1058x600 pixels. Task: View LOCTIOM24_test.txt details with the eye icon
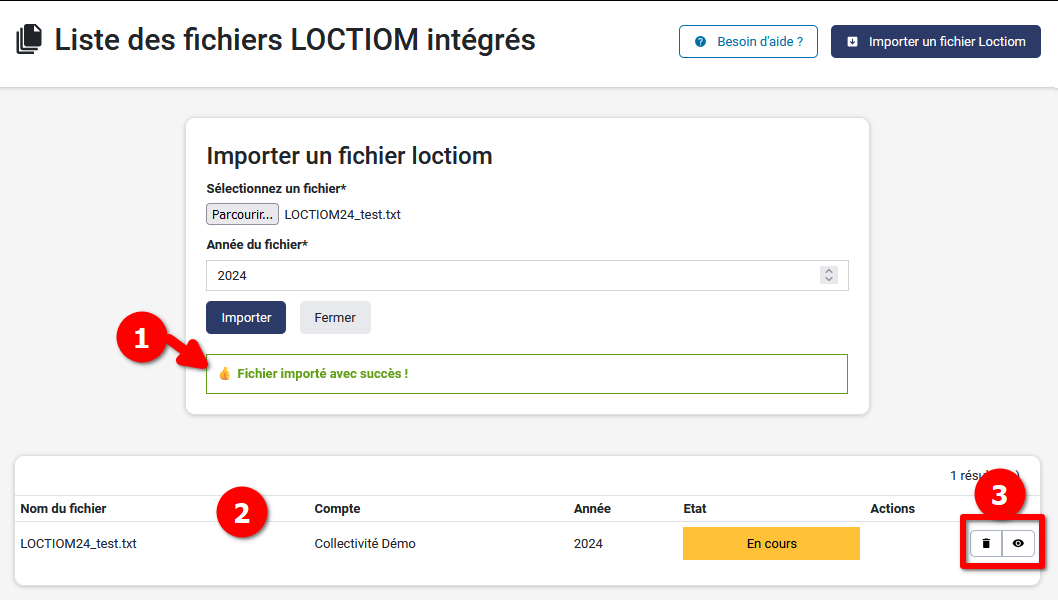coord(1018,543)
